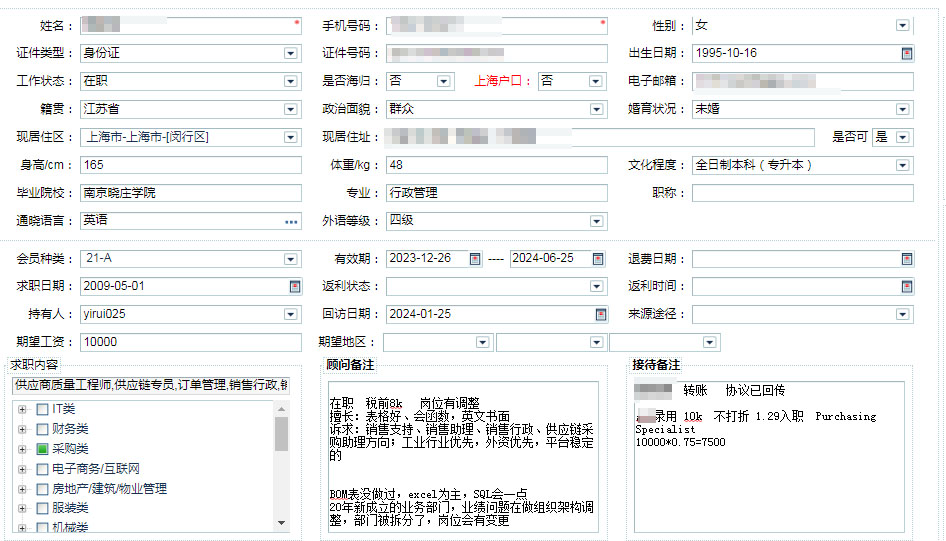Open the 回访日期 calendar icon
The image size is (946, 541).
click(x=600, y=314)
